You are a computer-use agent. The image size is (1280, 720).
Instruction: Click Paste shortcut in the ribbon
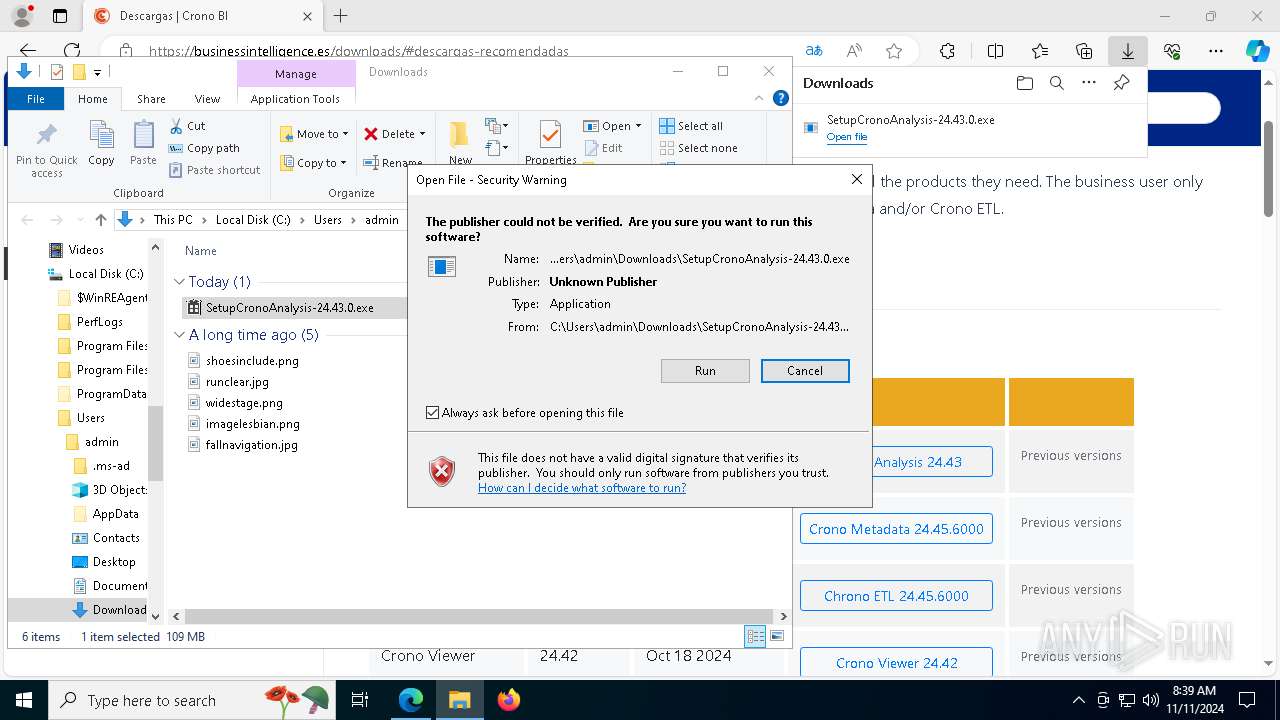(214, 170)
